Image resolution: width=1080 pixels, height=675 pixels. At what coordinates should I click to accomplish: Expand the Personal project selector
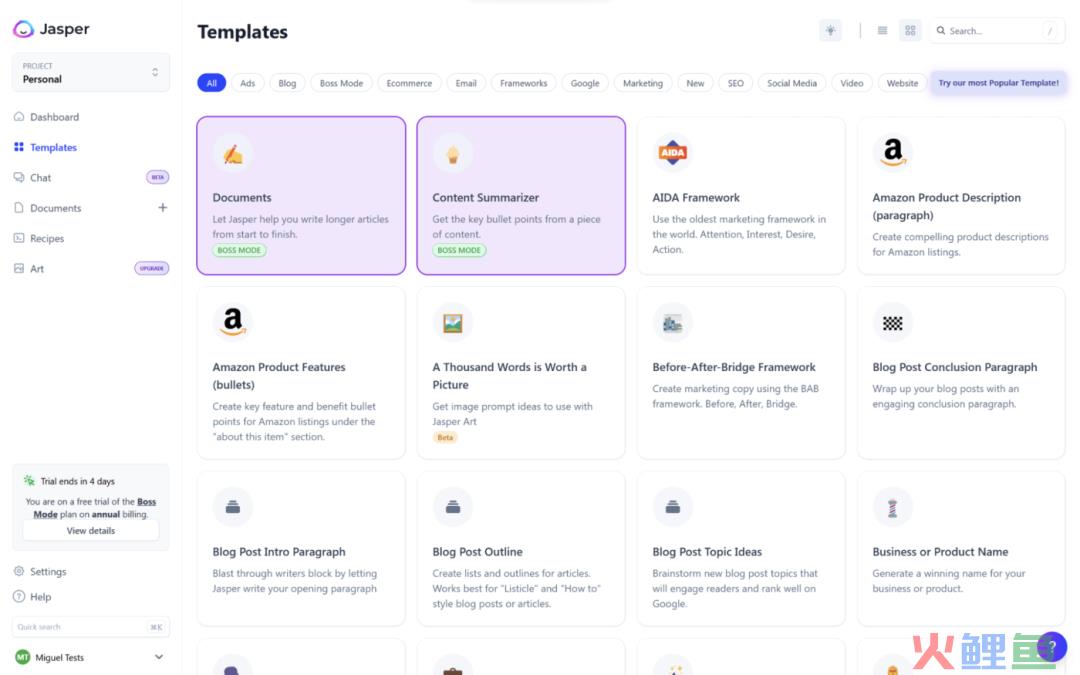[x=90, y=72]
